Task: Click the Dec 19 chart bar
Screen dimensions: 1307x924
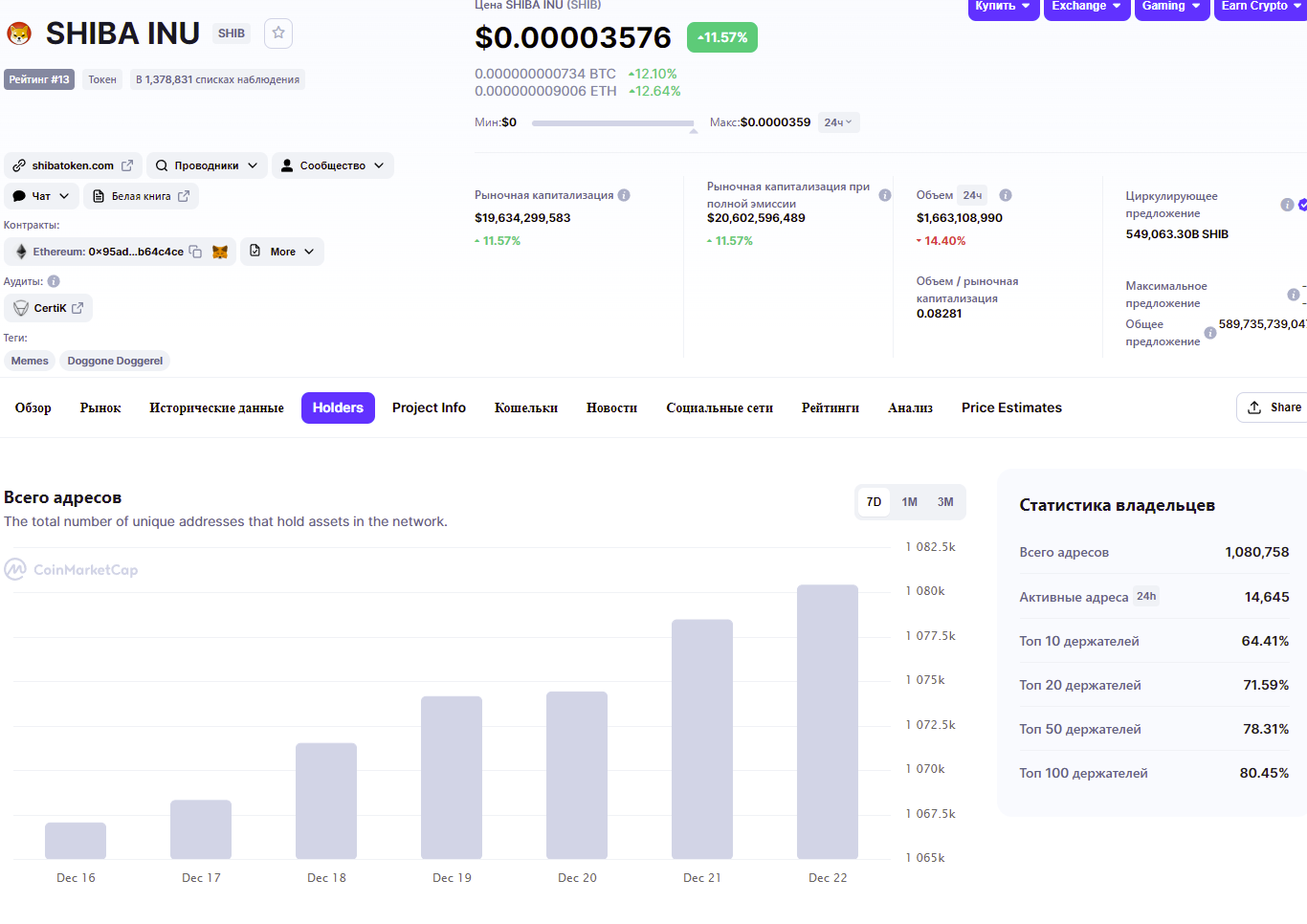Action: pyautogui.click(x=452, y=778)
